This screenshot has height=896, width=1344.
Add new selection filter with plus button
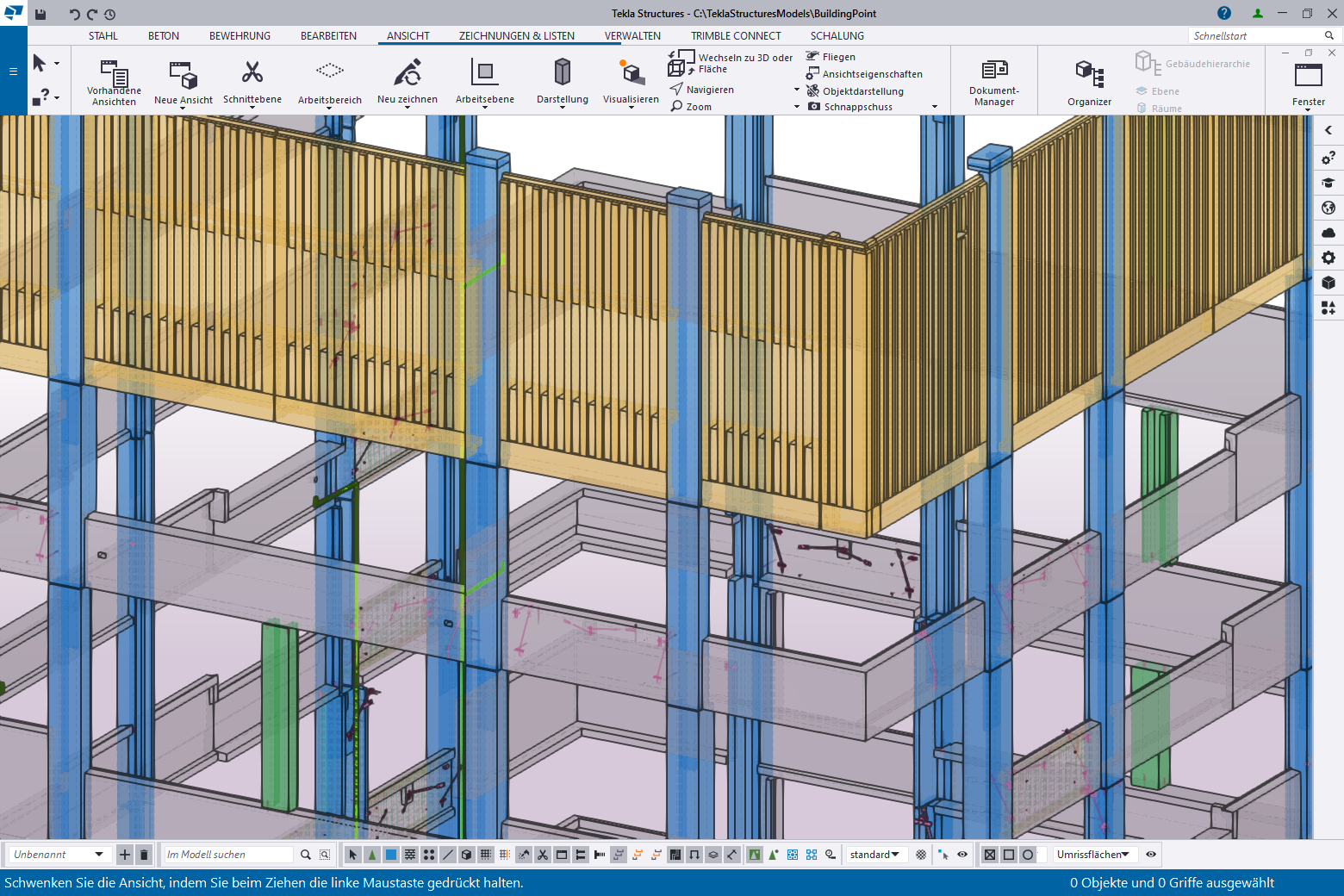[125, 855]
